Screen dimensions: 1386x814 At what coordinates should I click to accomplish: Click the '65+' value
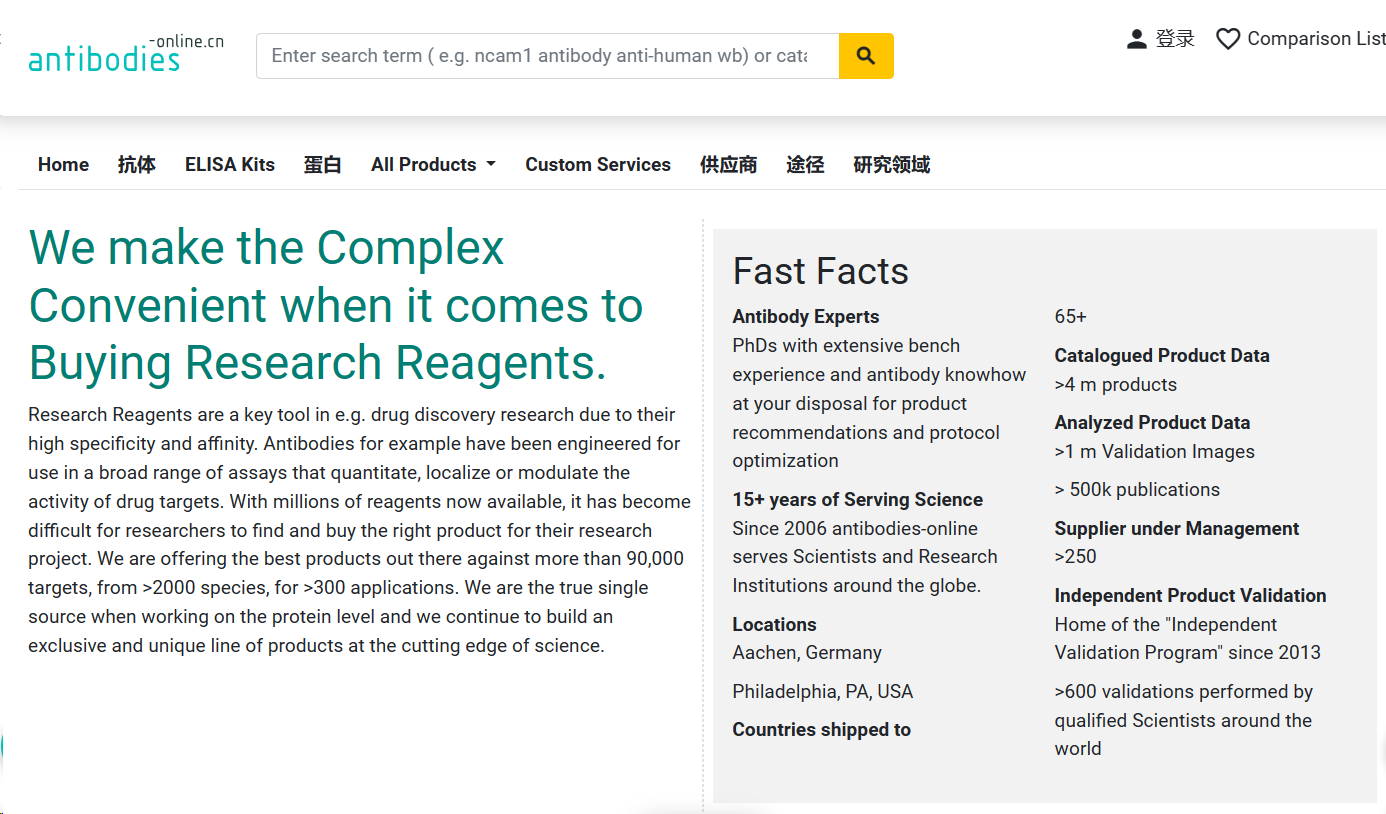point(1070,317)
